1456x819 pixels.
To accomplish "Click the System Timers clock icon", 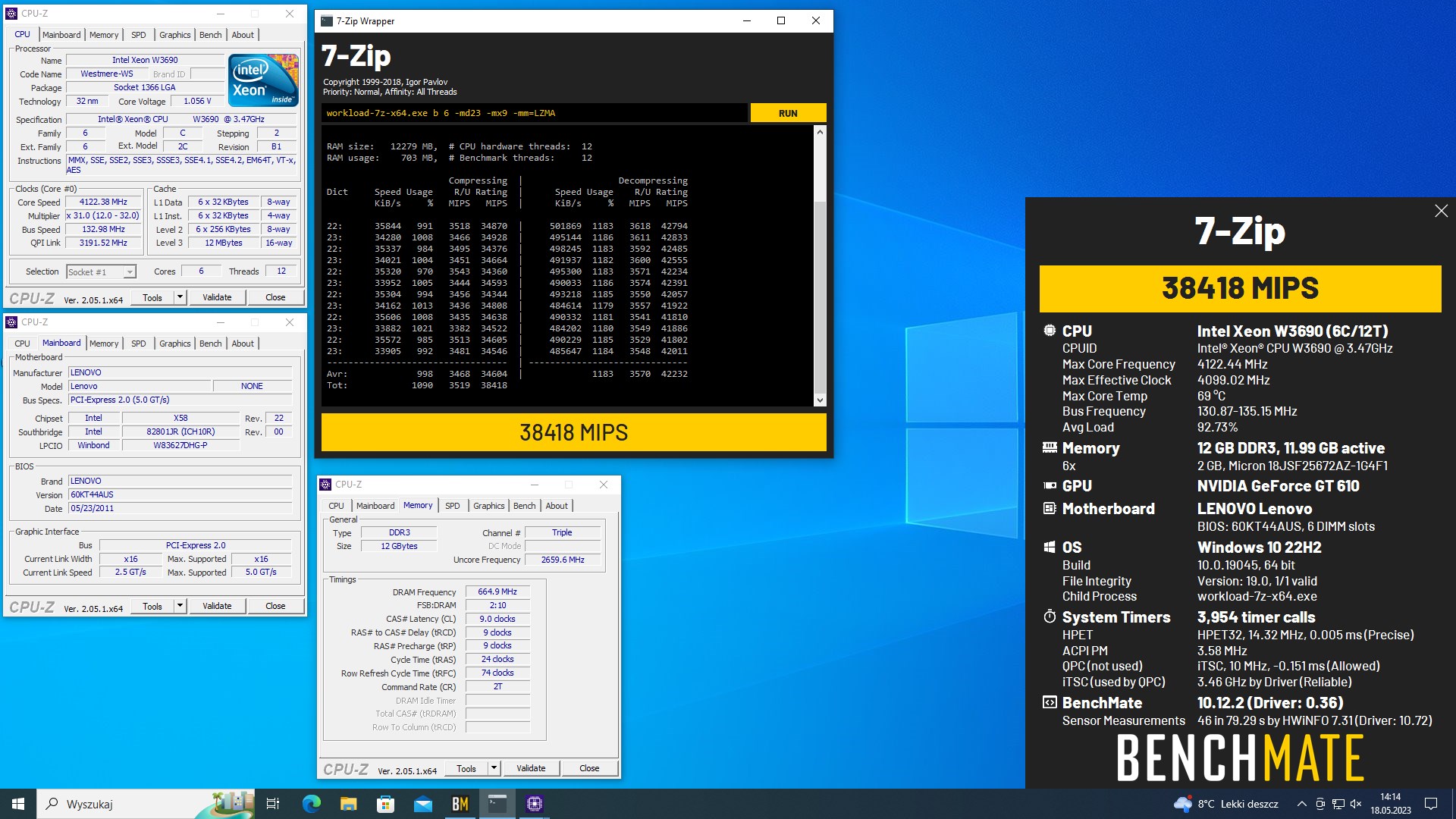I will click(x=1050, y=617).
